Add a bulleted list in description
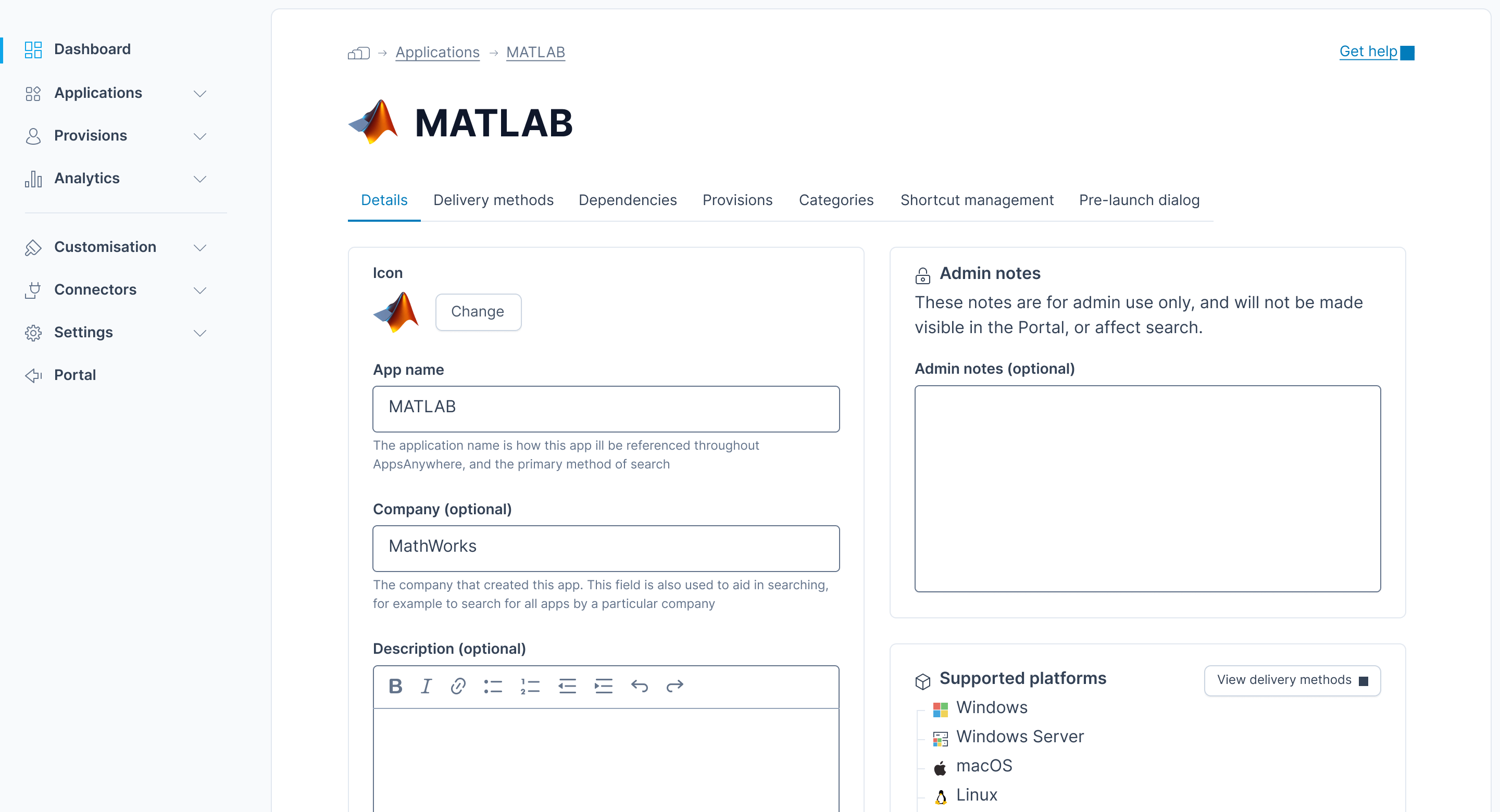The image size is (1500, 812). pos(493,686)
